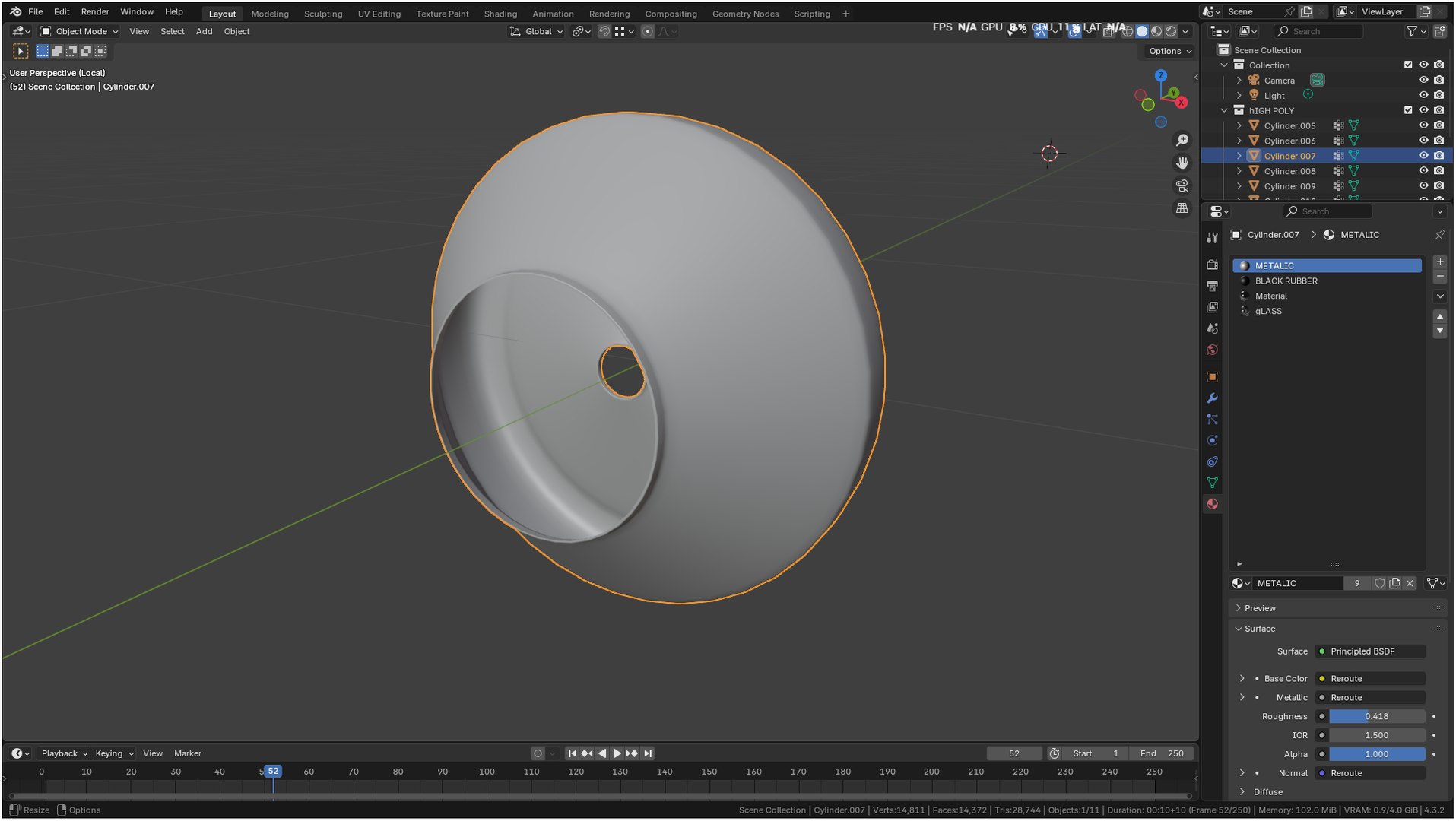Open the Modifiers properties tab

[1213, 398]
